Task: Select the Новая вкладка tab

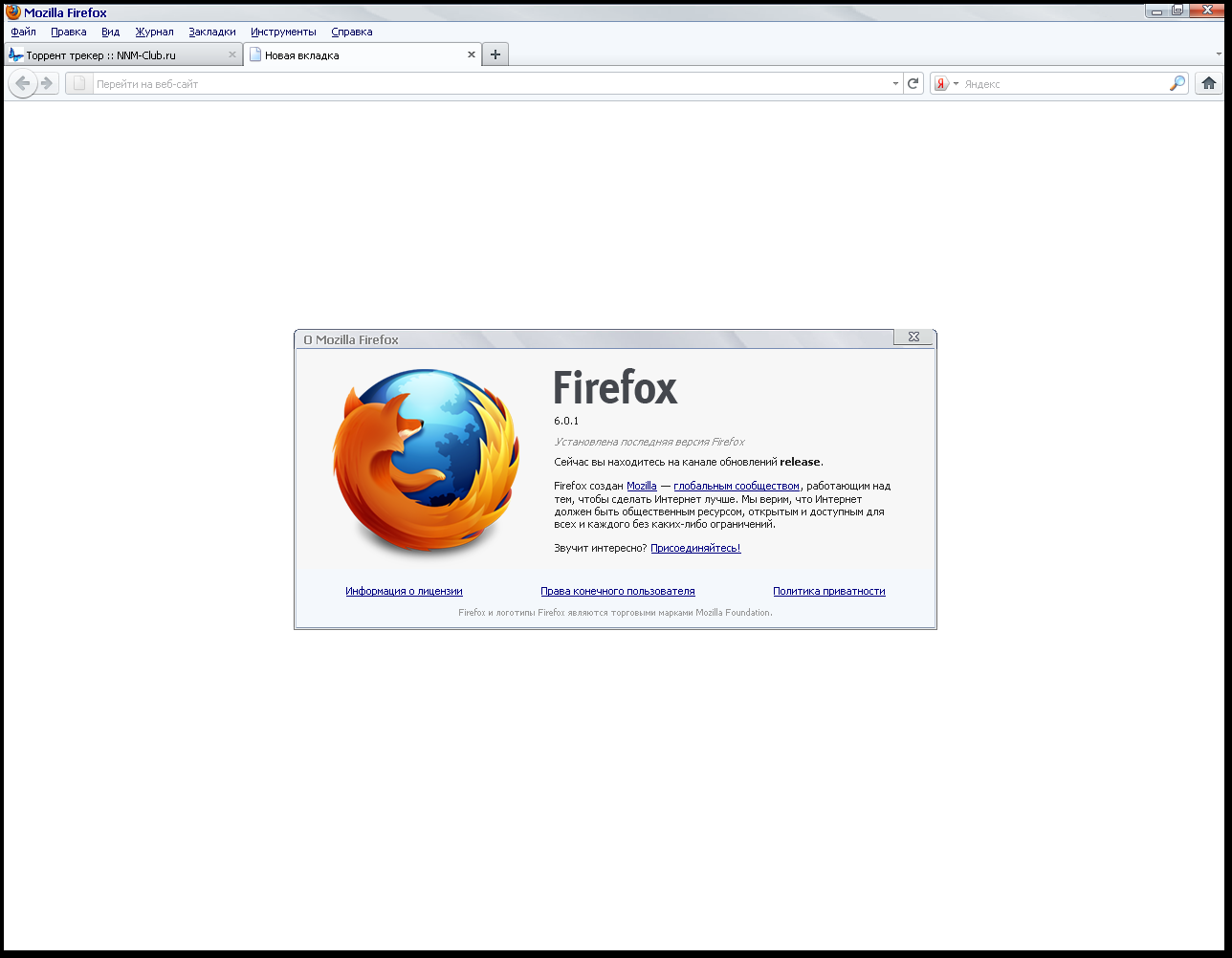Action: click(363, 54)
